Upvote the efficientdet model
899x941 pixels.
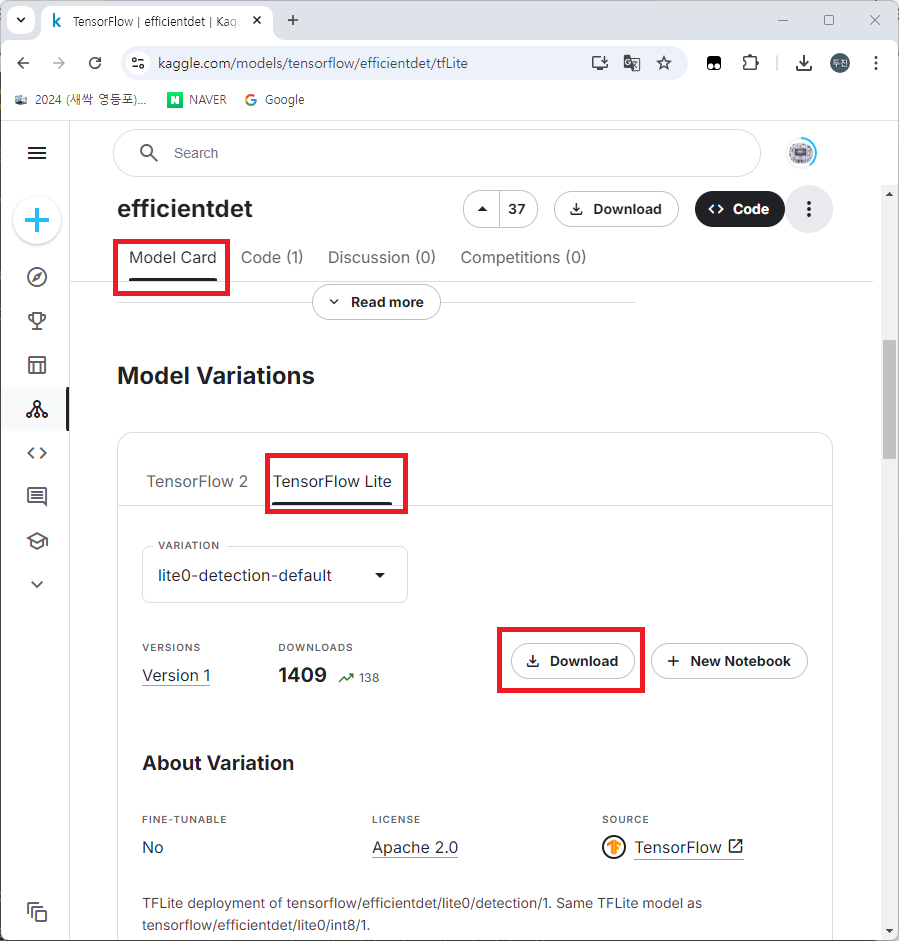point(482,209)
